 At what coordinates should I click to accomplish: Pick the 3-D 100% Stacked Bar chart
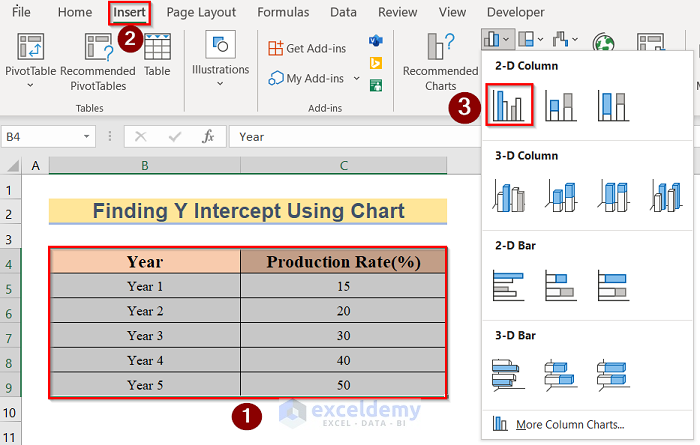(x=613, y=375)
